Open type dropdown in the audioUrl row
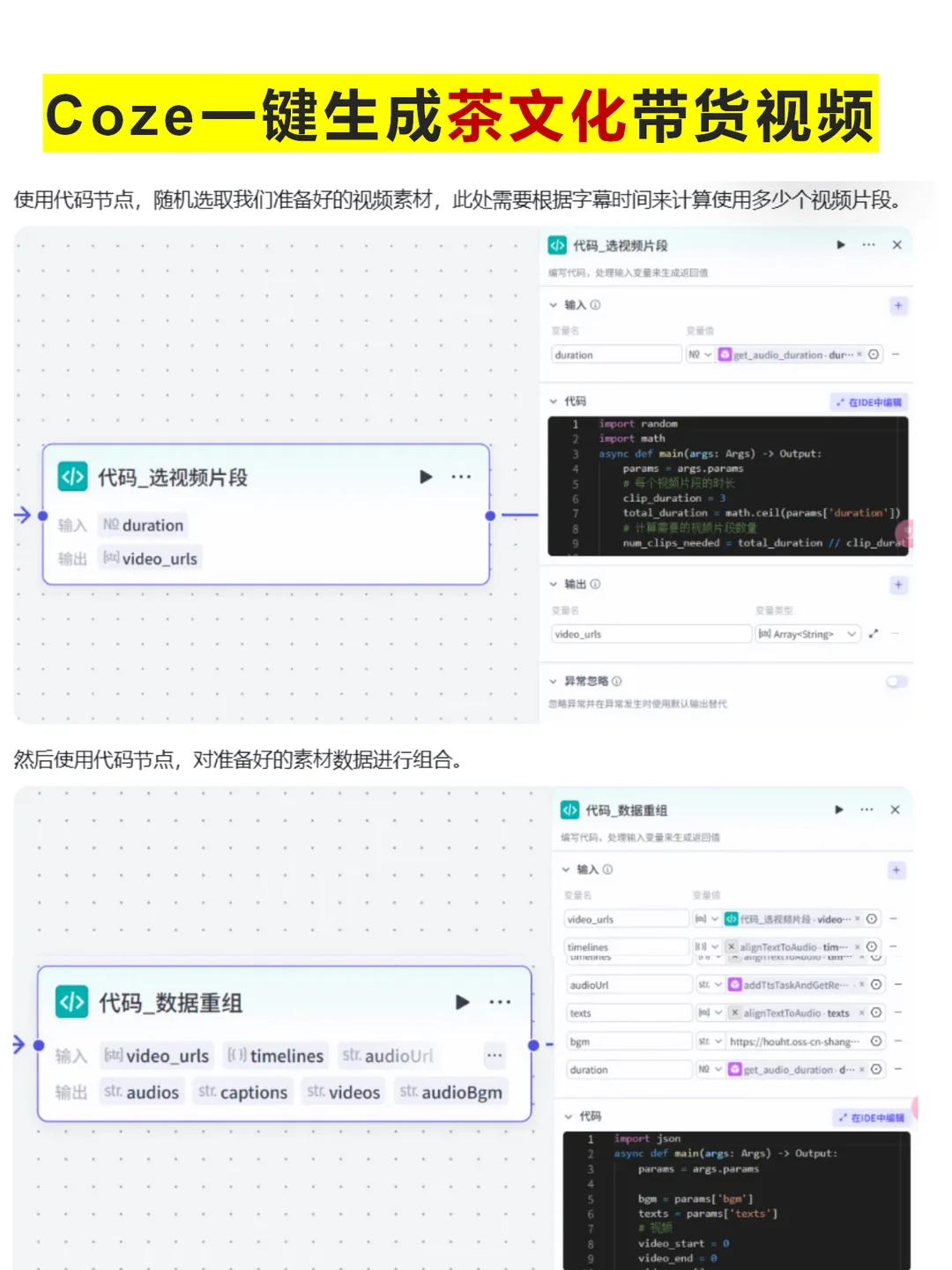Screen dimensions: 952x1270 coord(710,984)
